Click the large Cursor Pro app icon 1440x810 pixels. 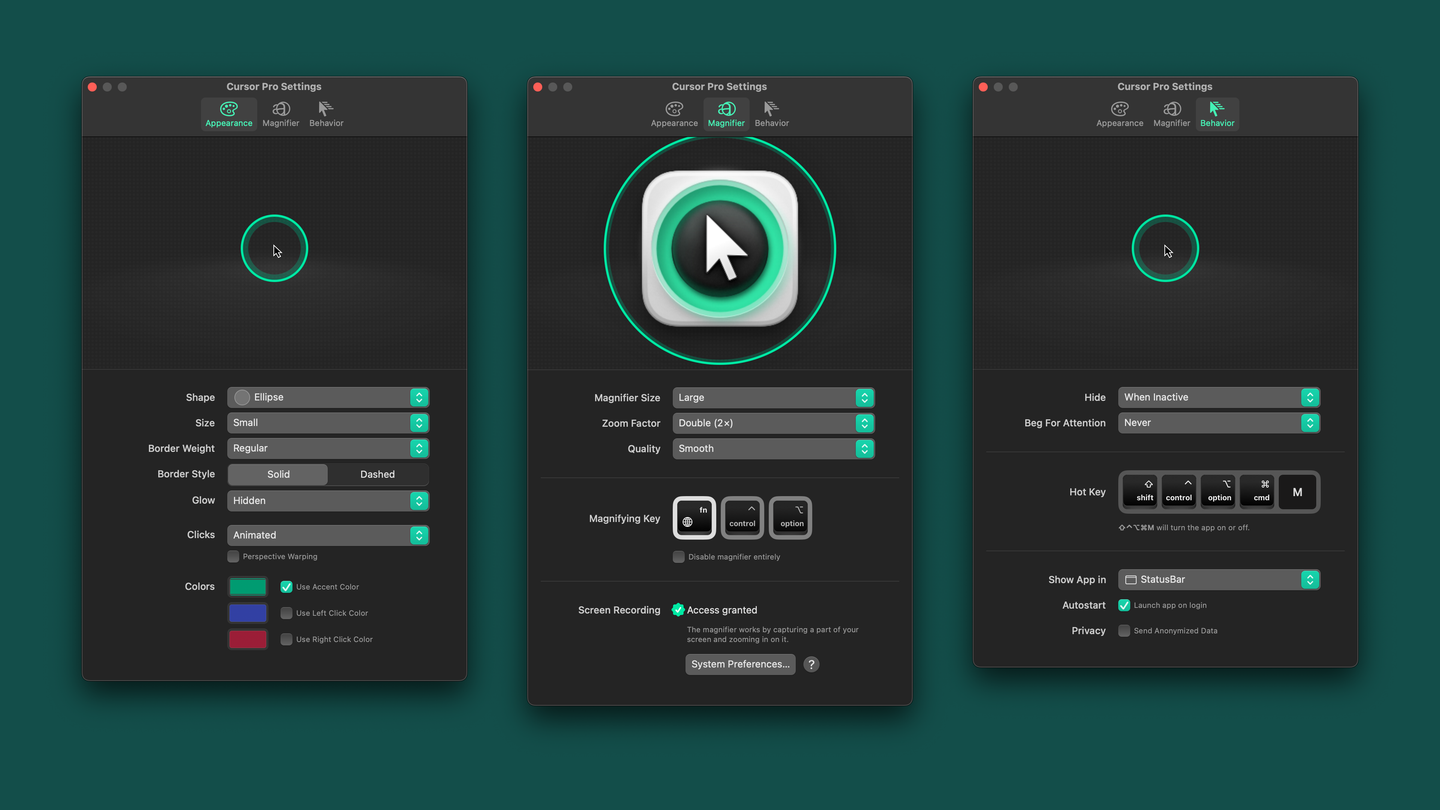(x=719, y=249)
